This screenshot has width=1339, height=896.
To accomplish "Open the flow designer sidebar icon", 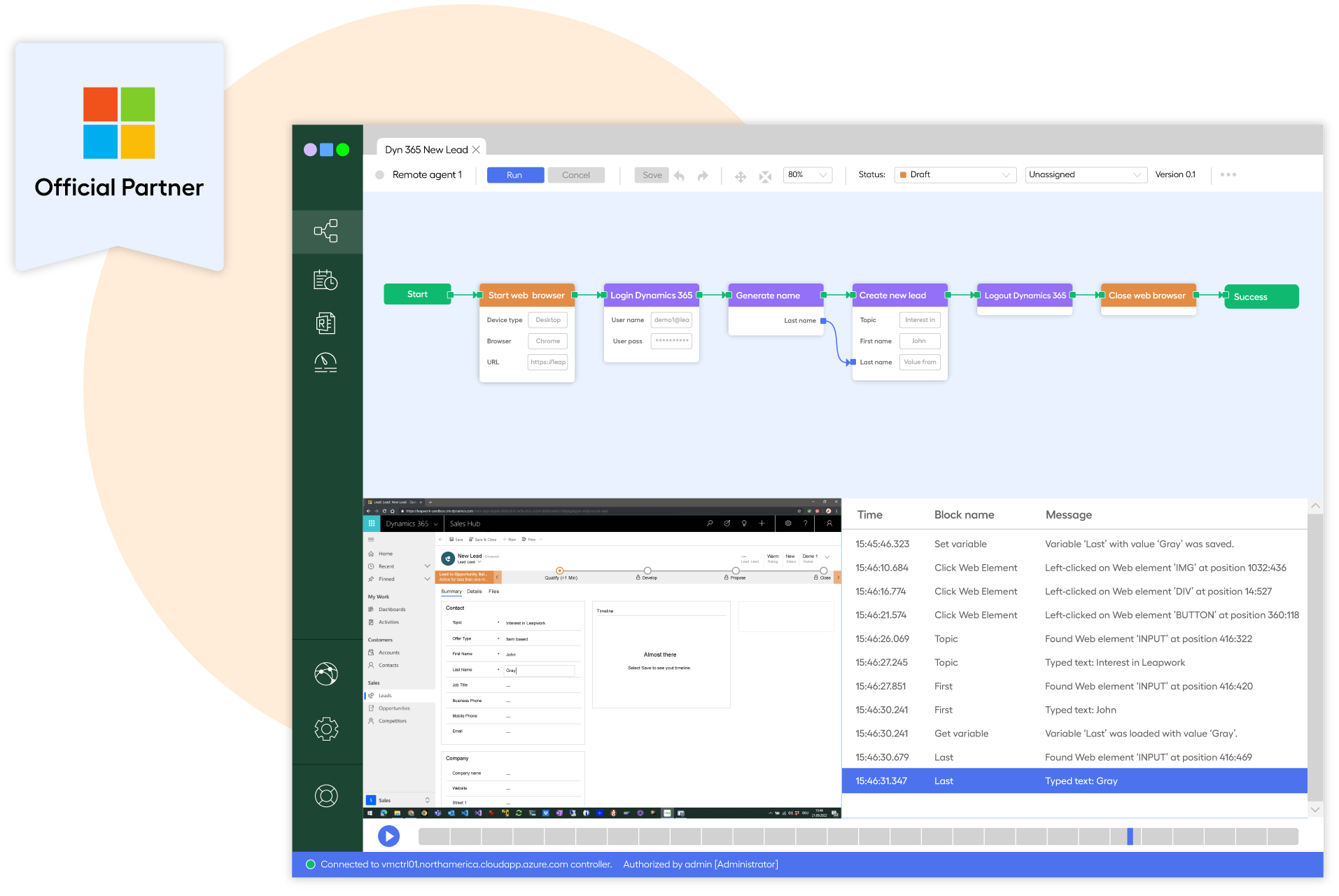I will tap(326, 231).
